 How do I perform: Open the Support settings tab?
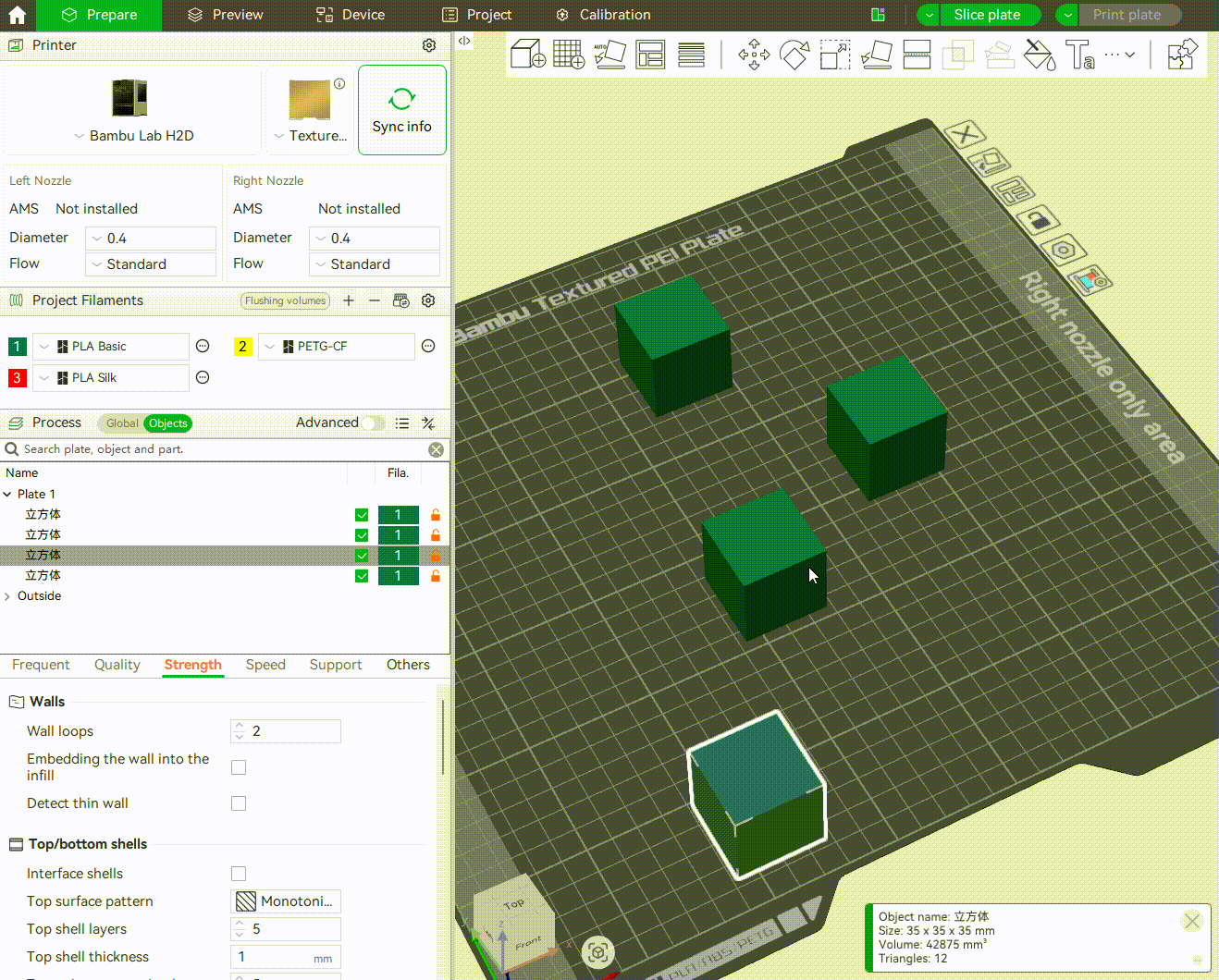pyautogui.click(x=336, y=665)
